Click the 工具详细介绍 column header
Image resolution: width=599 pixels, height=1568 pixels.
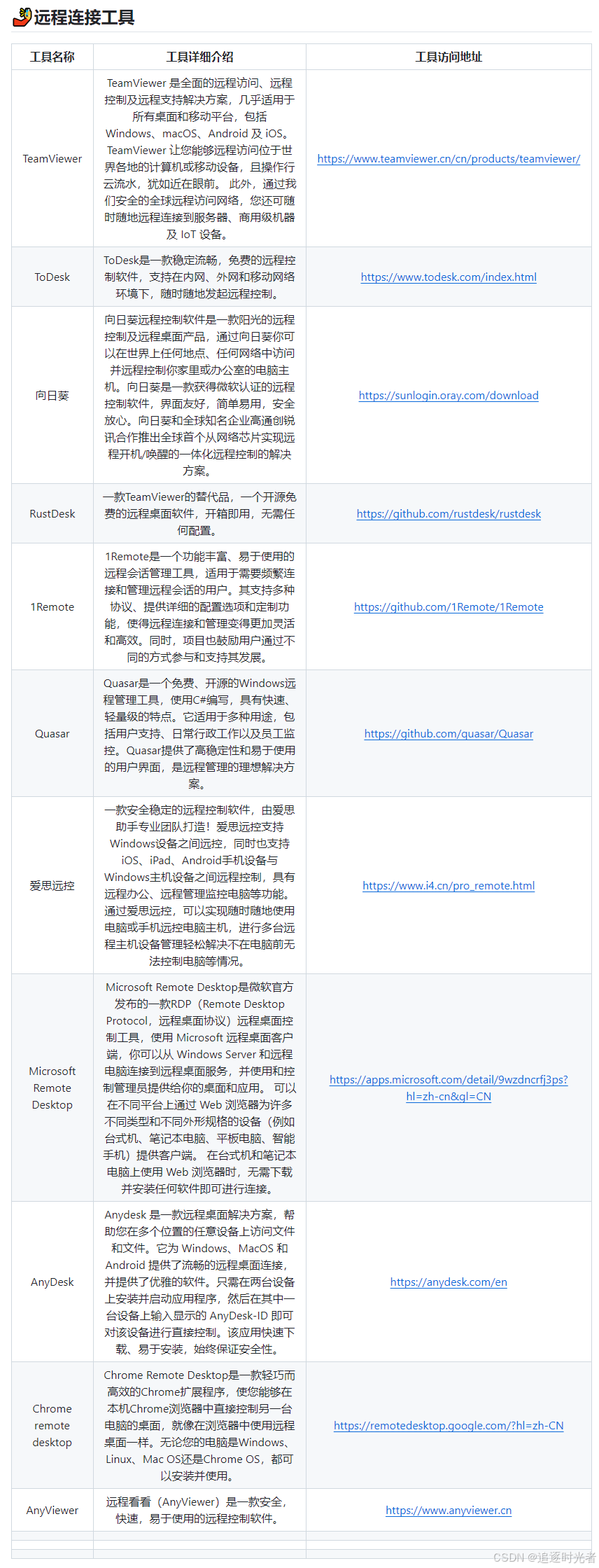(199, 57)
